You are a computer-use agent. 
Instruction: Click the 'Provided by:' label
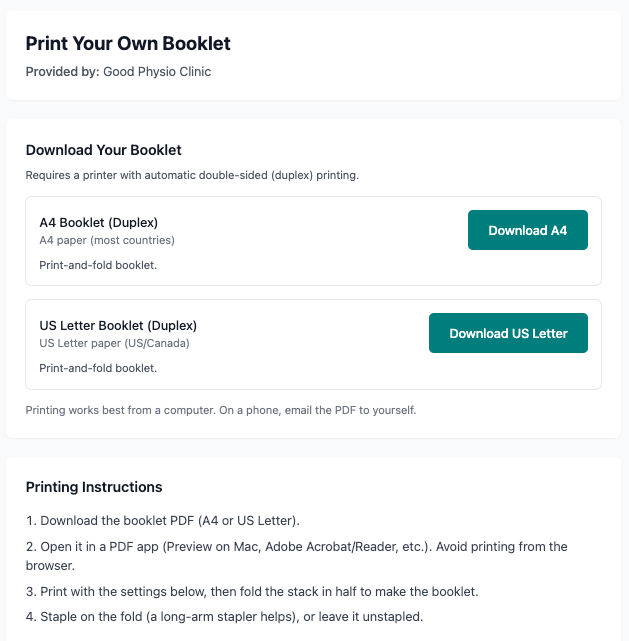point(62,72)
